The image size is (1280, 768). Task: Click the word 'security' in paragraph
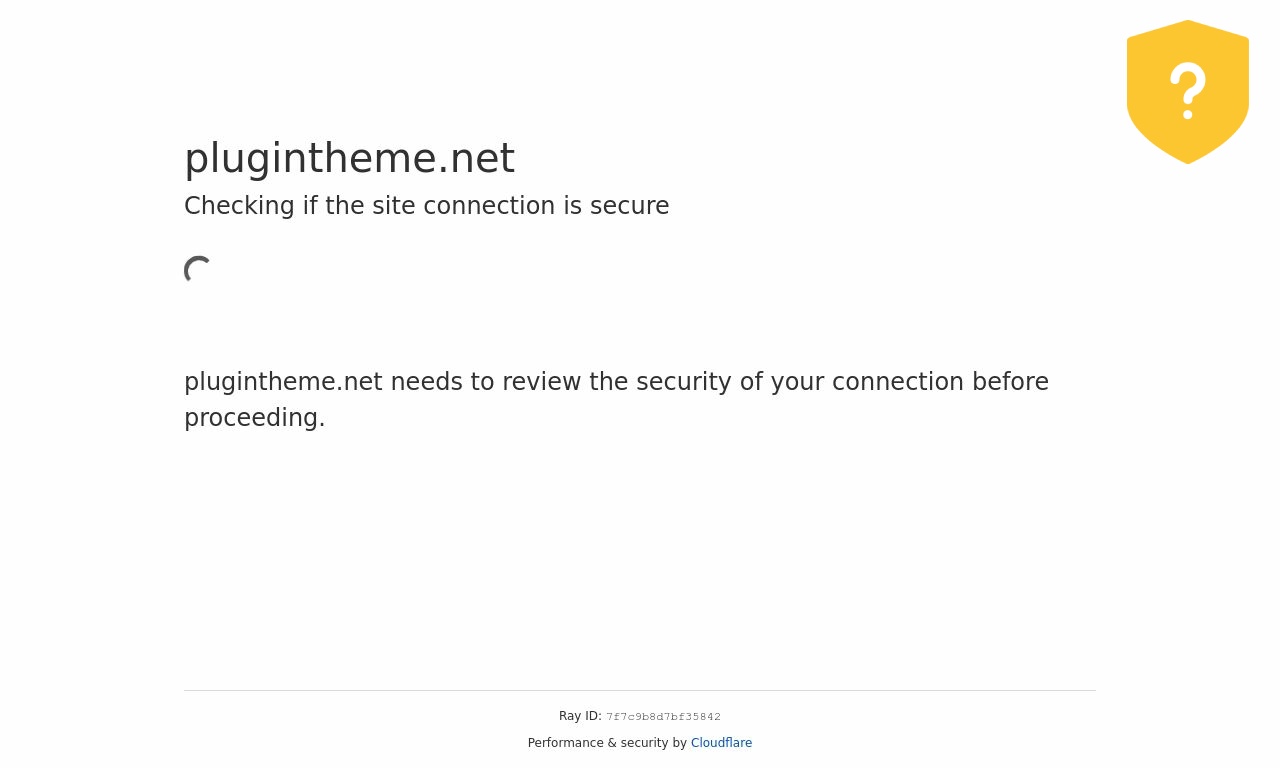point(684,382)
